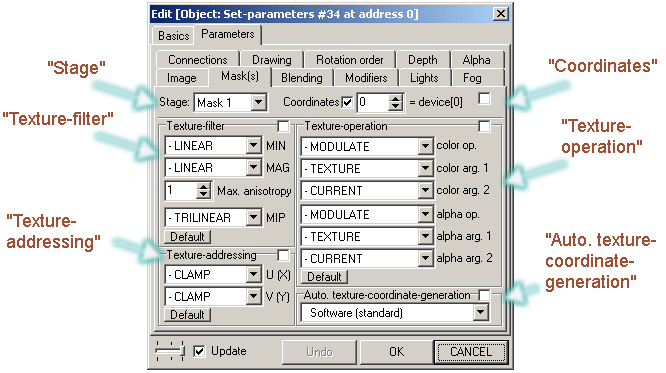Image resolution: width=666 pixels, height=373 pixels.
Task: Open the color arg. 1 dropdown
Action: 367,169
